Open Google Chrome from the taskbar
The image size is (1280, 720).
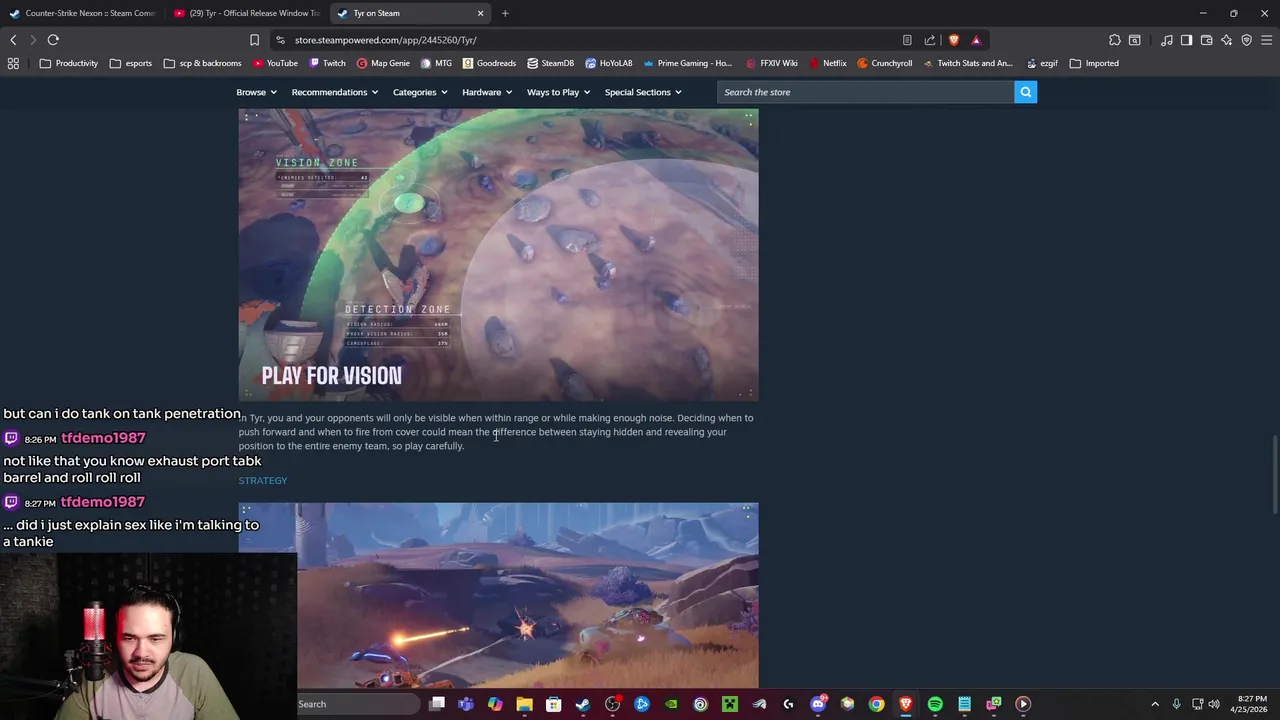[876, 704]
